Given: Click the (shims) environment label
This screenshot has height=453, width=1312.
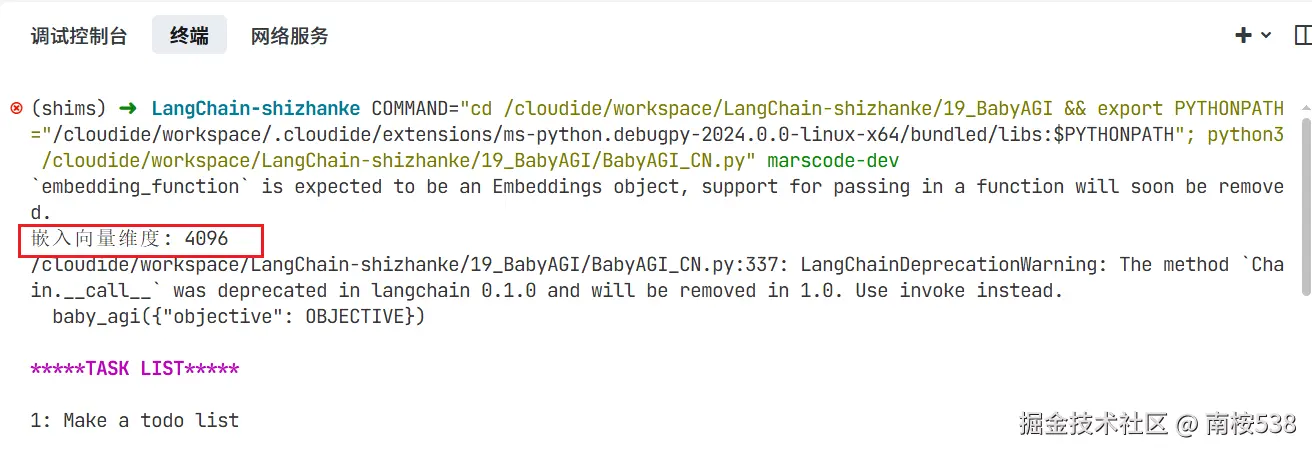Looking at the screenshot, I should click(69, 108).
